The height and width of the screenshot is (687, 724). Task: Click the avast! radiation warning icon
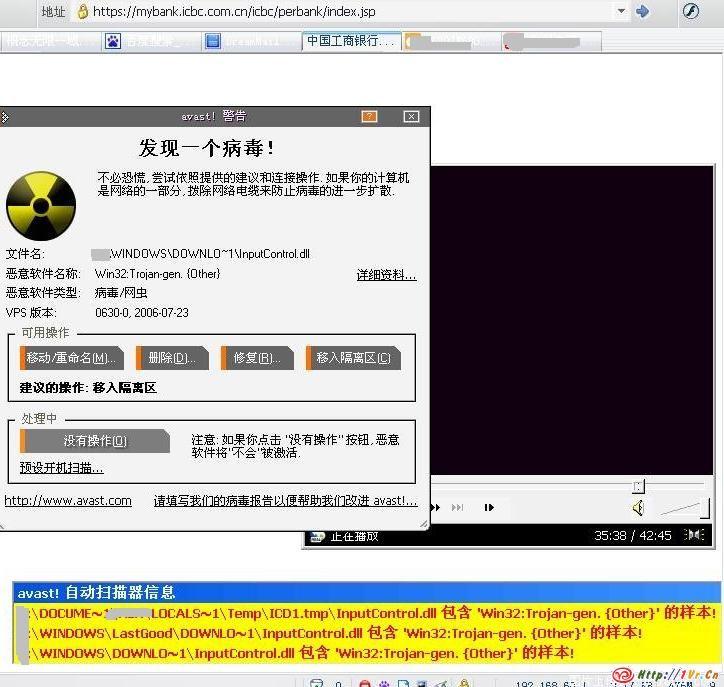(x=40, y=205)
